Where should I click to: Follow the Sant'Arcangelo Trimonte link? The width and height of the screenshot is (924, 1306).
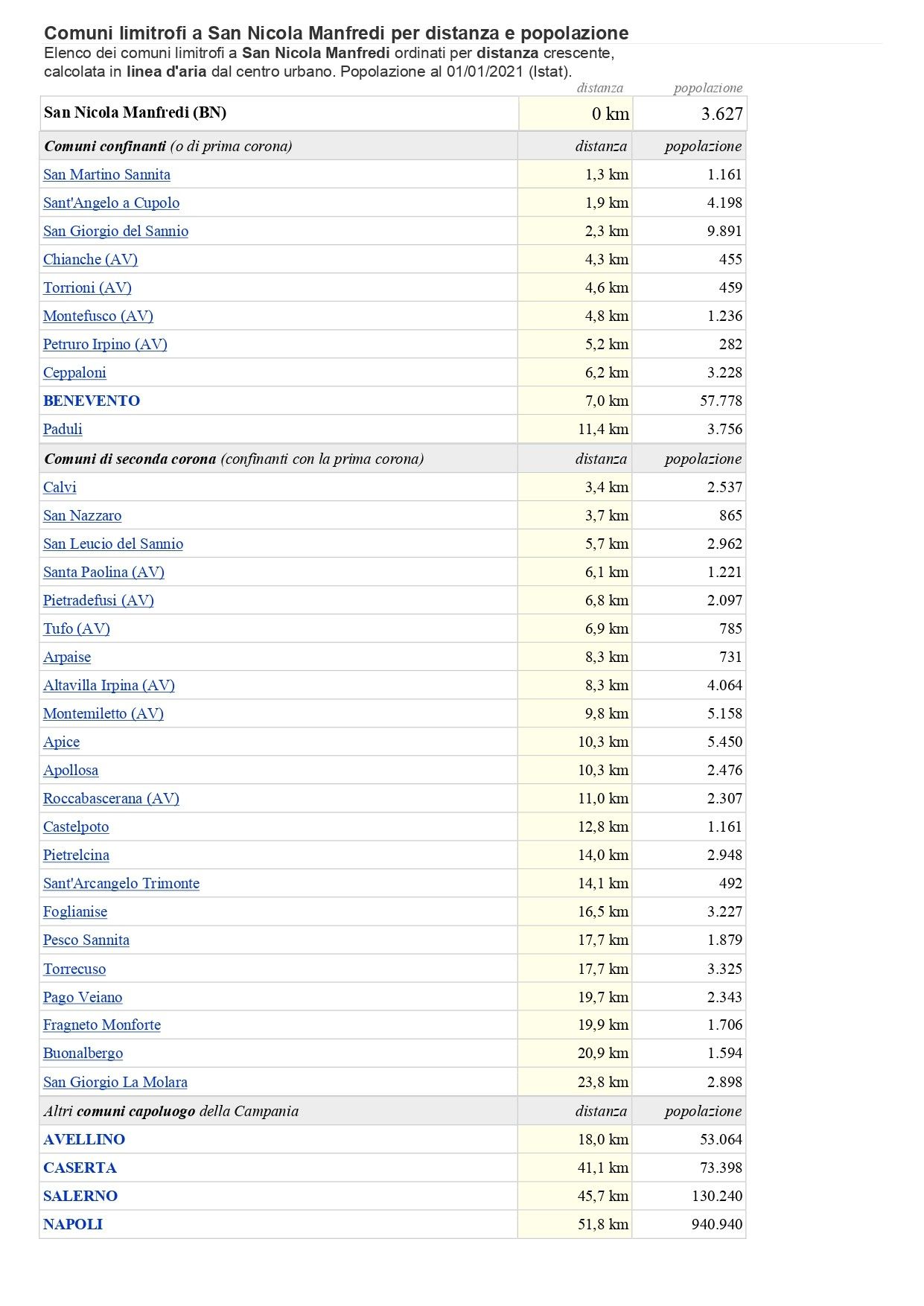tap(121, 883)
